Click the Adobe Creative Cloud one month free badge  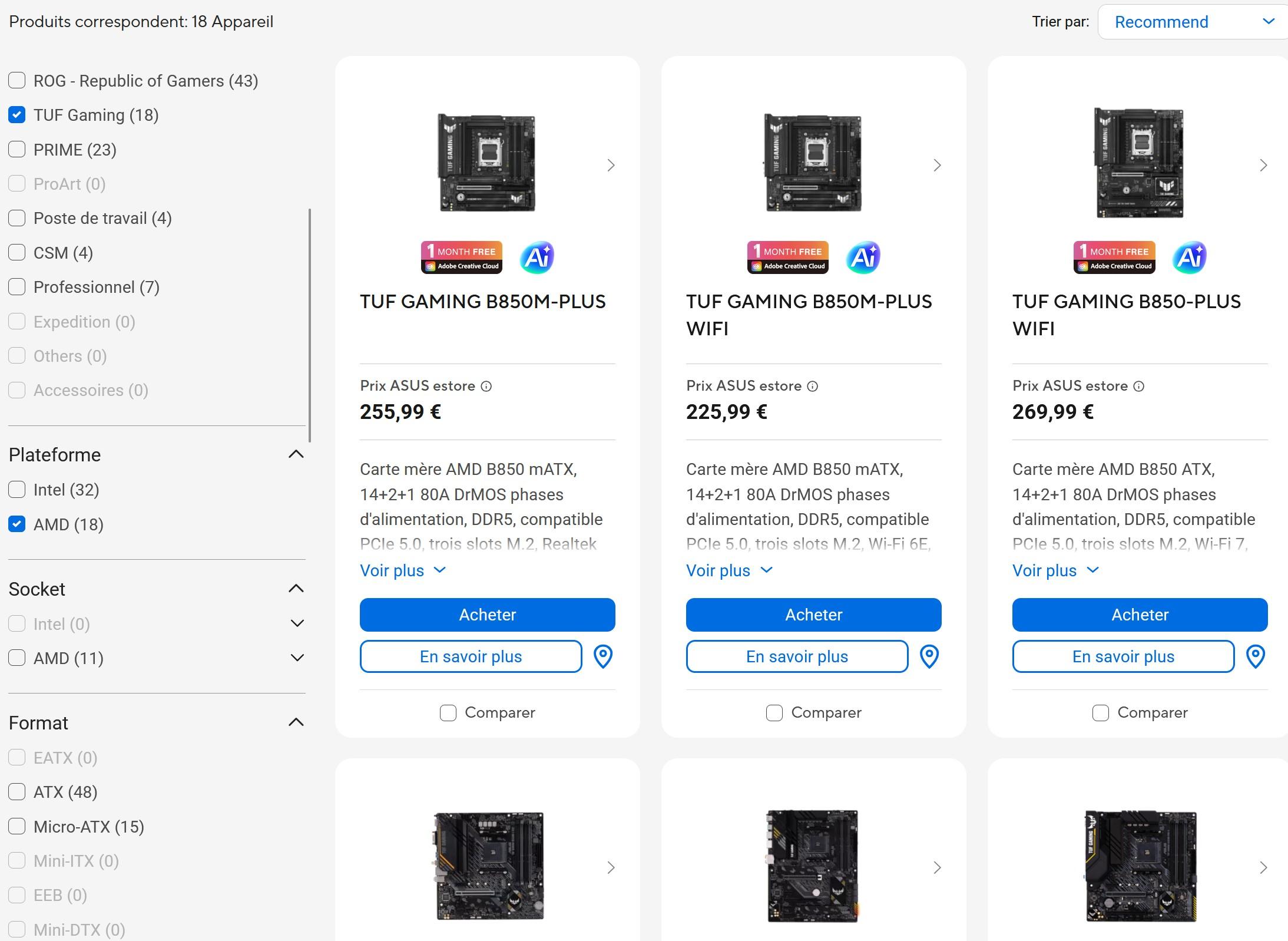point(461,257)
